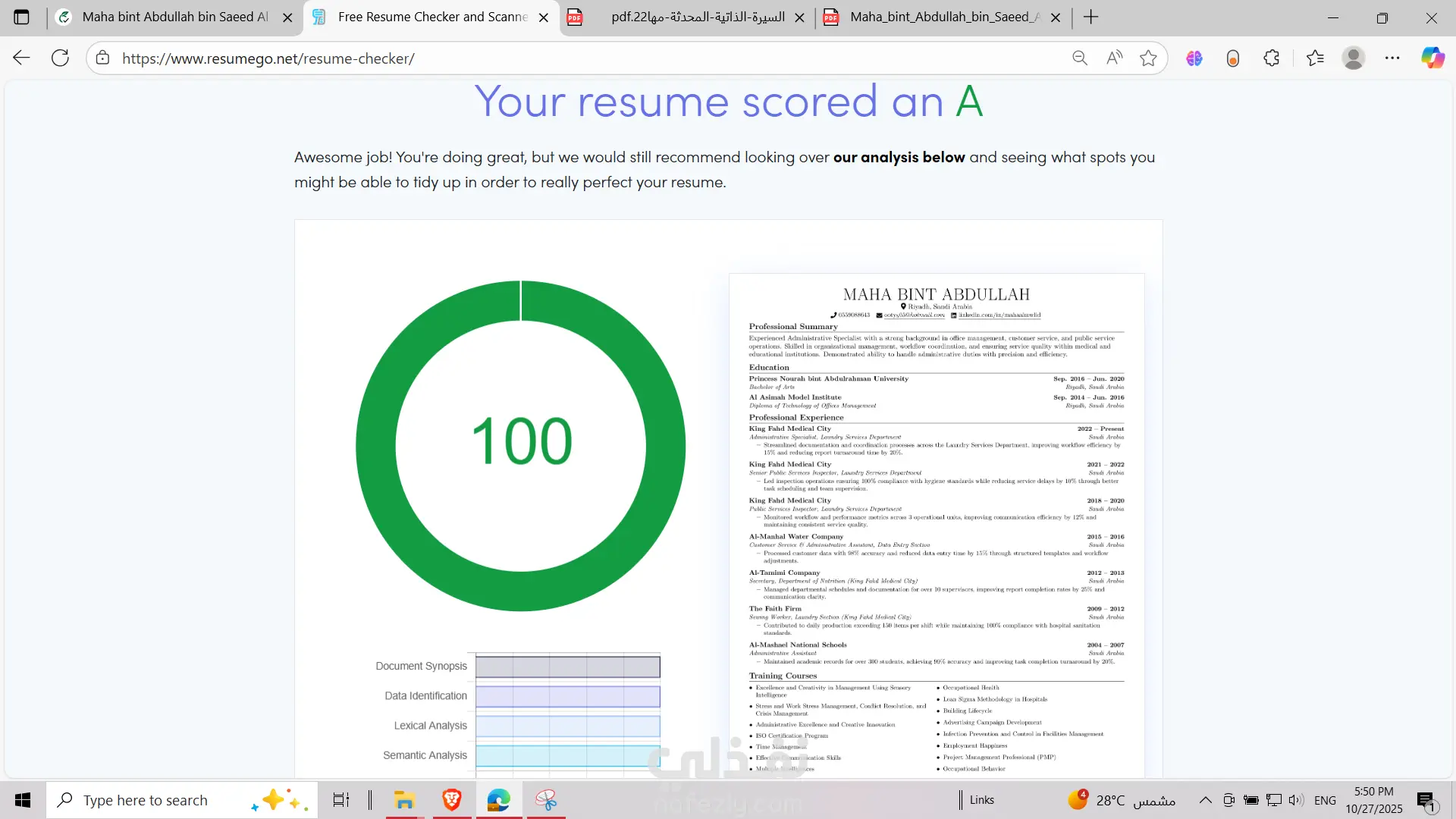Open a new browser tab
This screenshot has width=1456, height=819.
coord(1090,17)
